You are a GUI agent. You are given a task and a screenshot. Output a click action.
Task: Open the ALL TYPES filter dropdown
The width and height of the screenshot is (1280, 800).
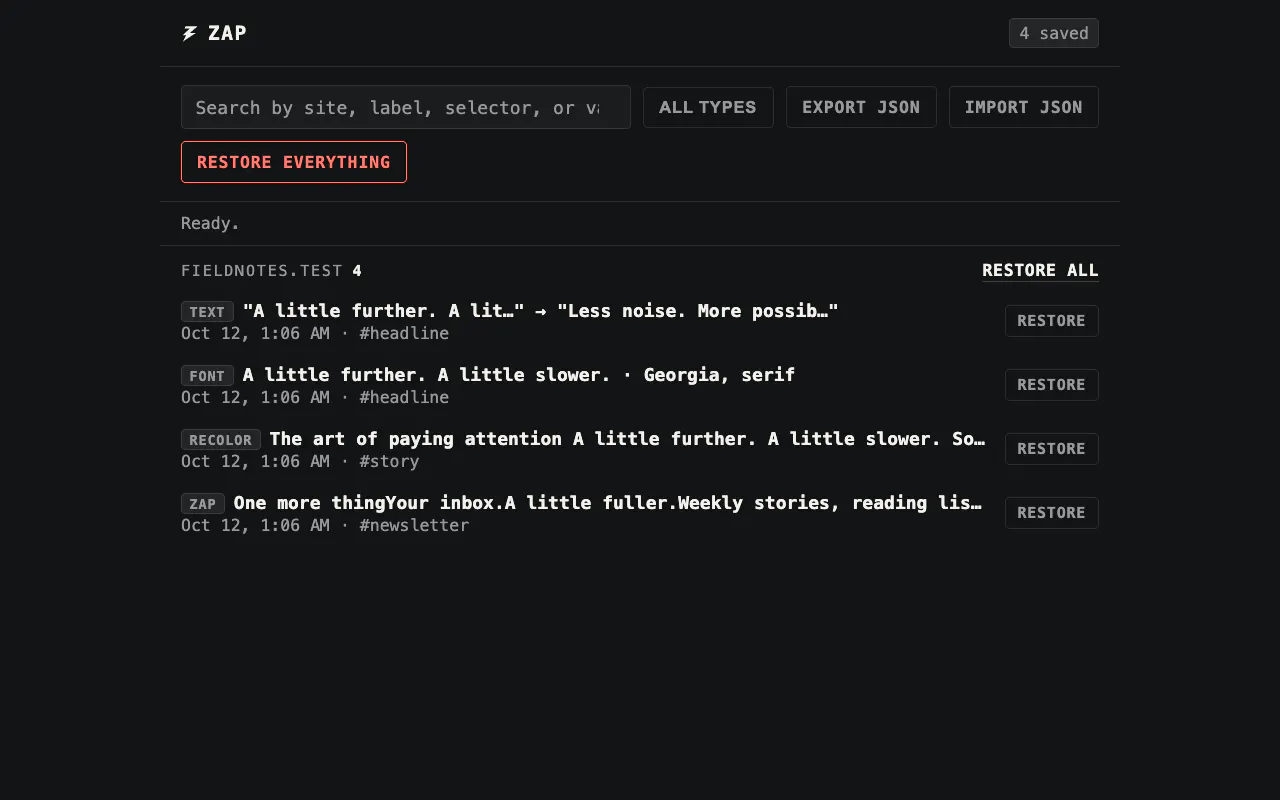click(708, 107)
